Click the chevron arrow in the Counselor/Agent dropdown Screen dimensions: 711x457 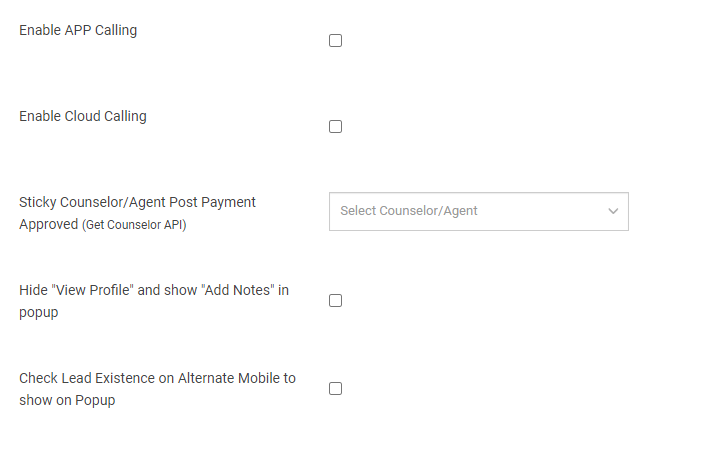coord(613,211)
